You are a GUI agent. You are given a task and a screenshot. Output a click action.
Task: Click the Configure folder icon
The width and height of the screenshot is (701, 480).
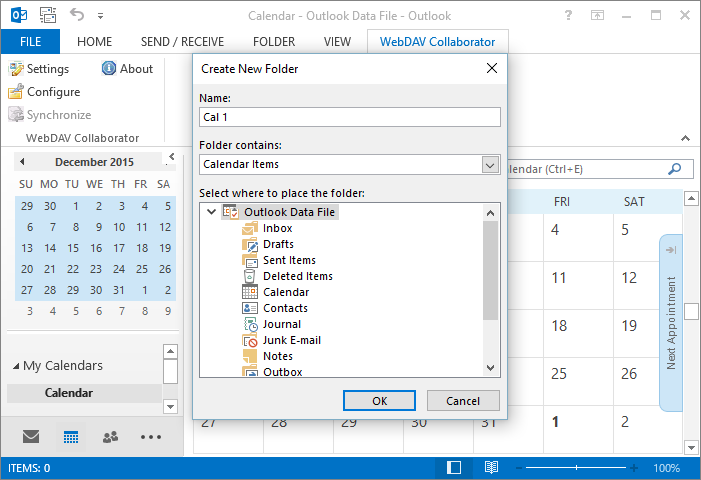click(x=16, y=92)
